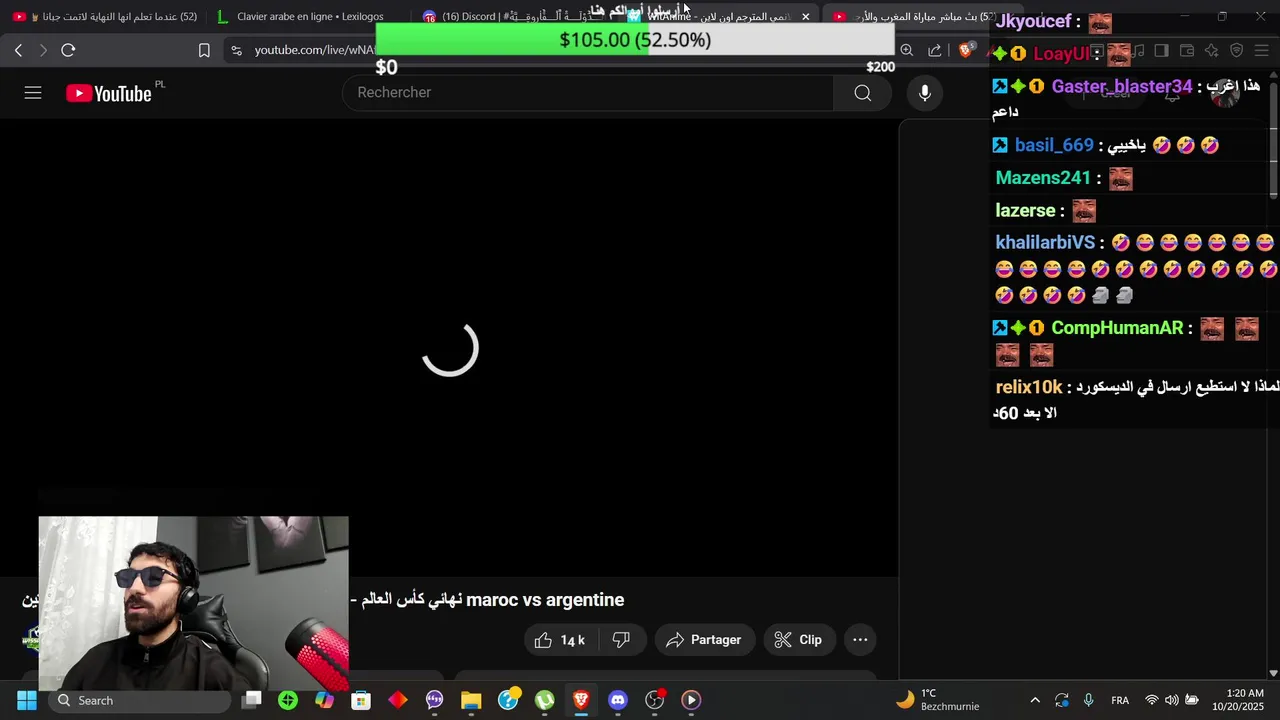This screenshot has height=720, width=1280.
Task: Dislike the video with thumbs-down
Action: tap(621, 640)
